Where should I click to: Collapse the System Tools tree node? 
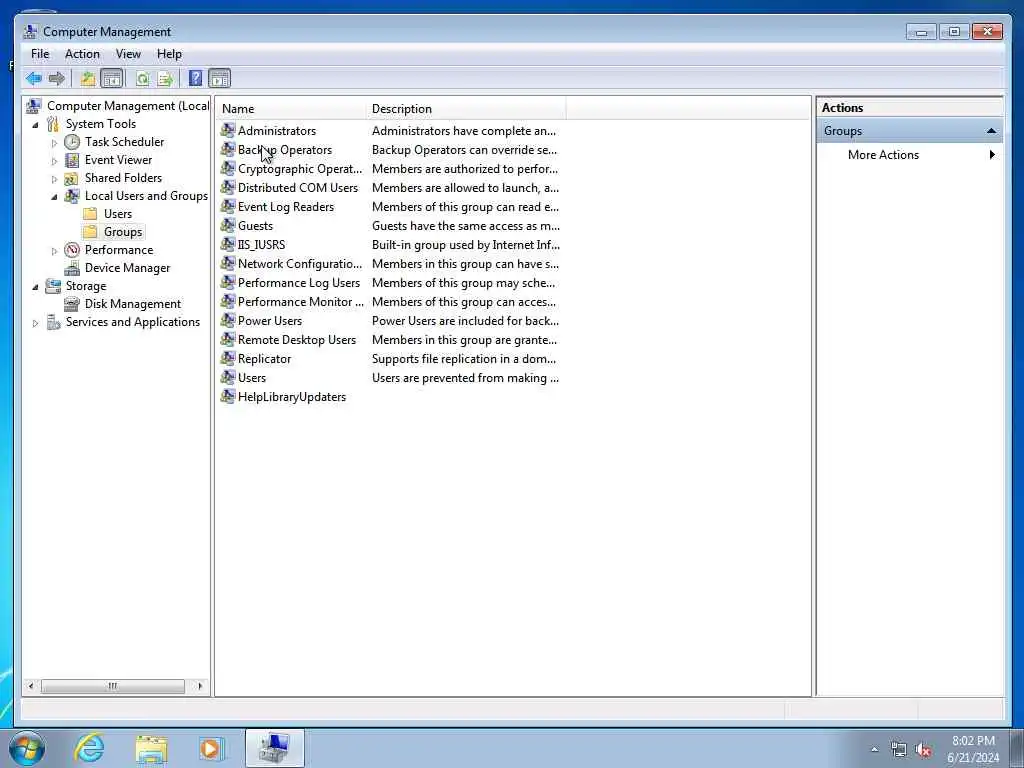click(35, 125)
